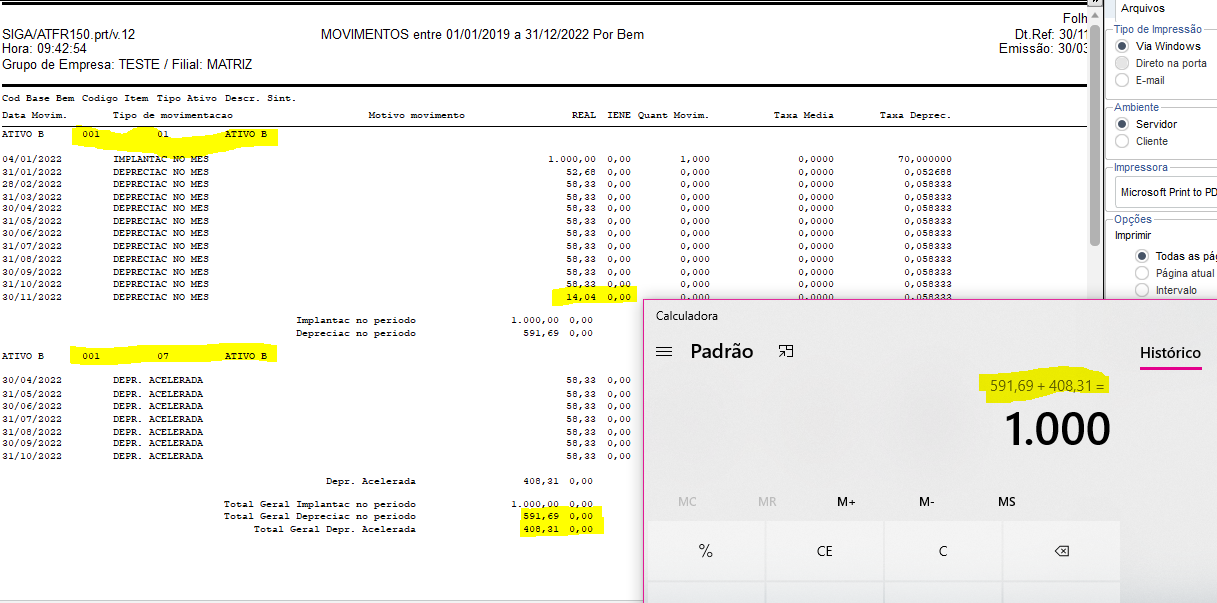The image size is (1217, 603).
Task: Click the 1.000 result in Calculator display
Action: pyautogui.click(x=1057, y=430)
